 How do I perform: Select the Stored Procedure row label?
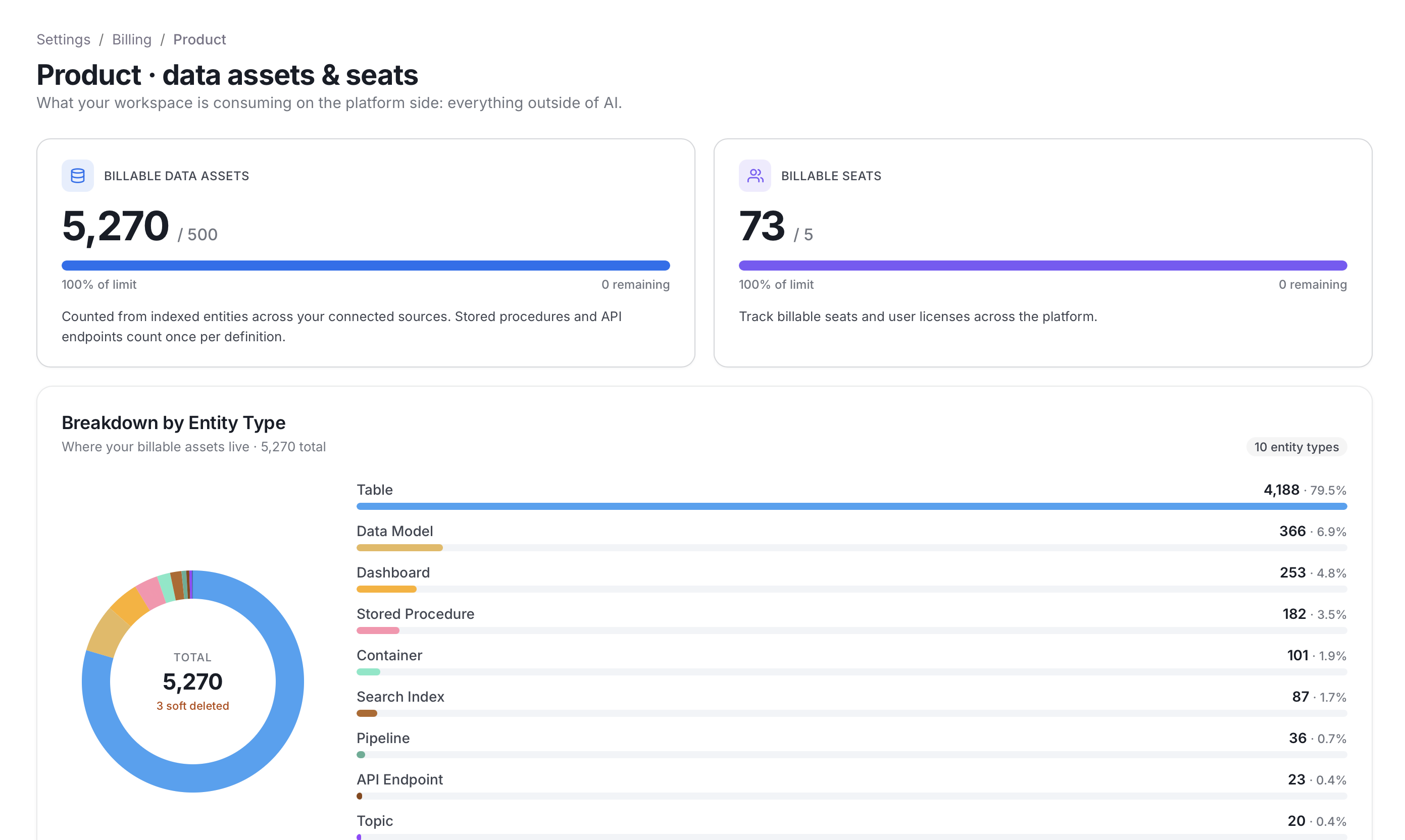point(416,613)
